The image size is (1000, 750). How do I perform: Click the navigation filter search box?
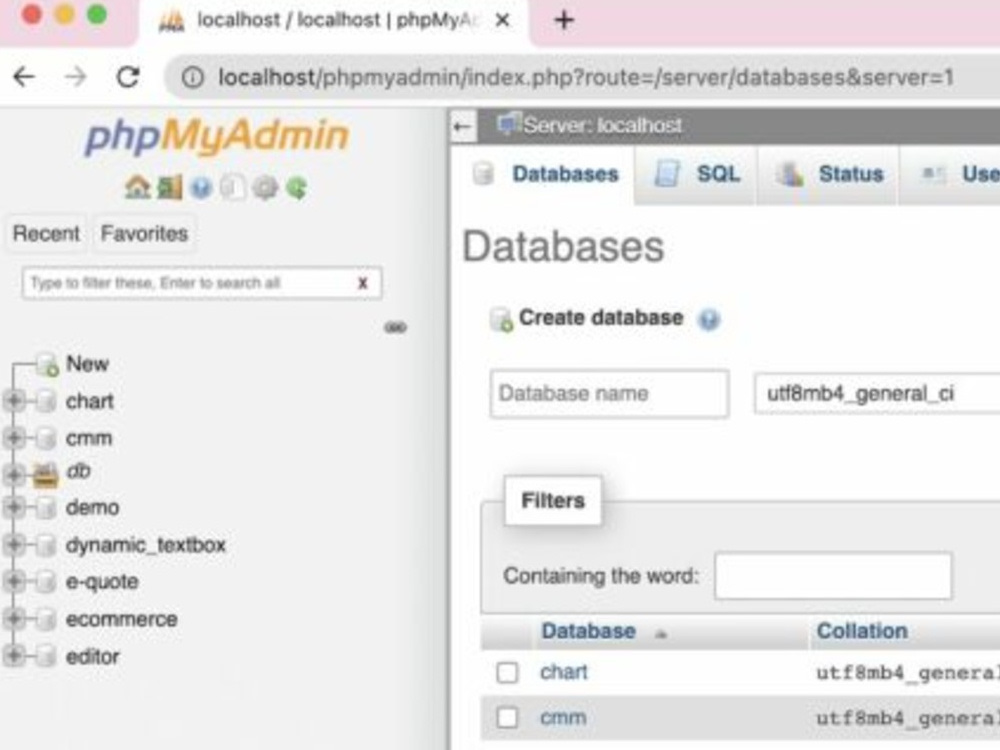click(202, 283)
